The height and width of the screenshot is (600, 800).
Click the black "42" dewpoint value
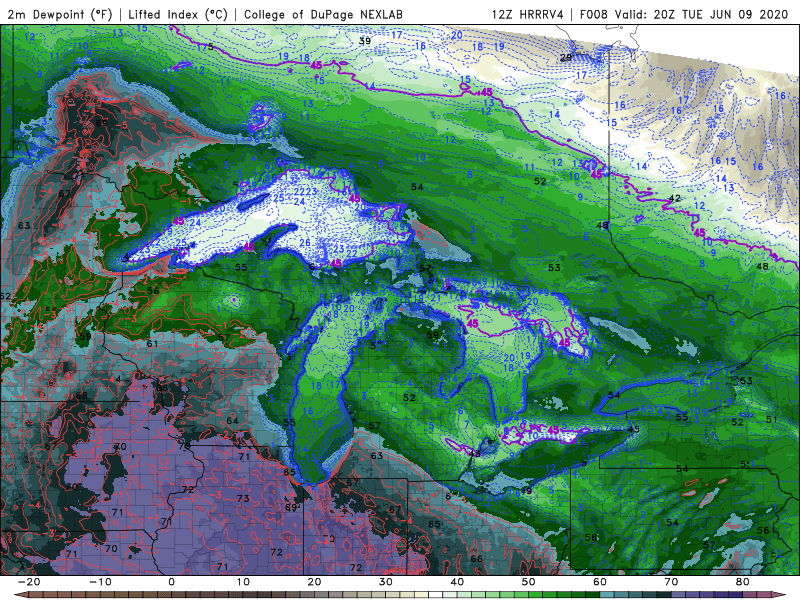(x=674, y=198)
